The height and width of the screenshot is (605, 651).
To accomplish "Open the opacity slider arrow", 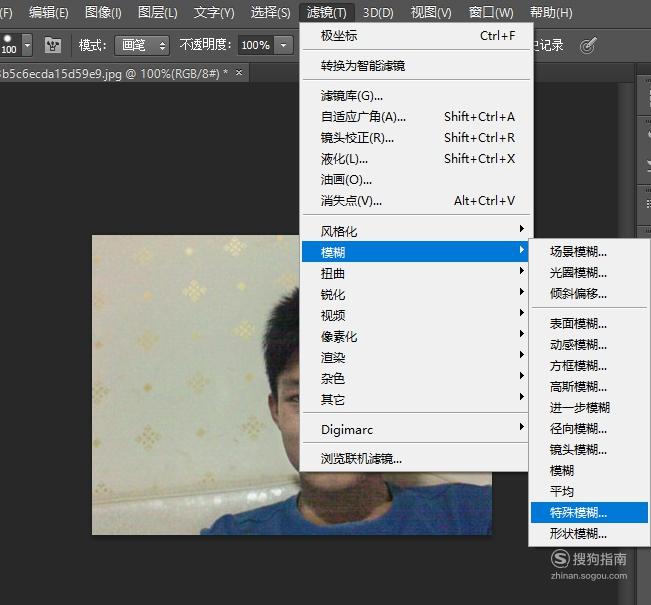I will pos(284,45).
